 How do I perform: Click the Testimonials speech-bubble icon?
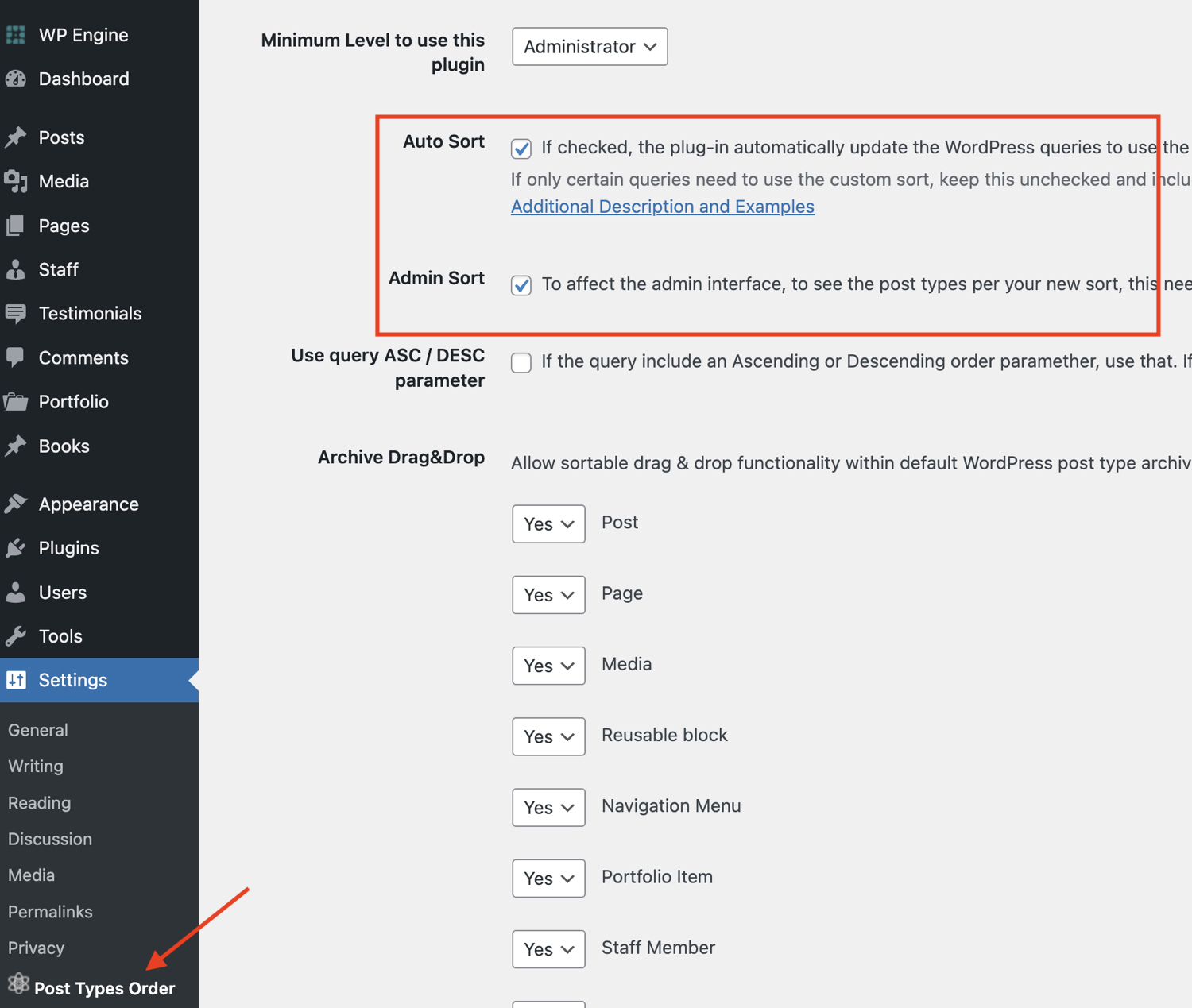tap(16, 313)
